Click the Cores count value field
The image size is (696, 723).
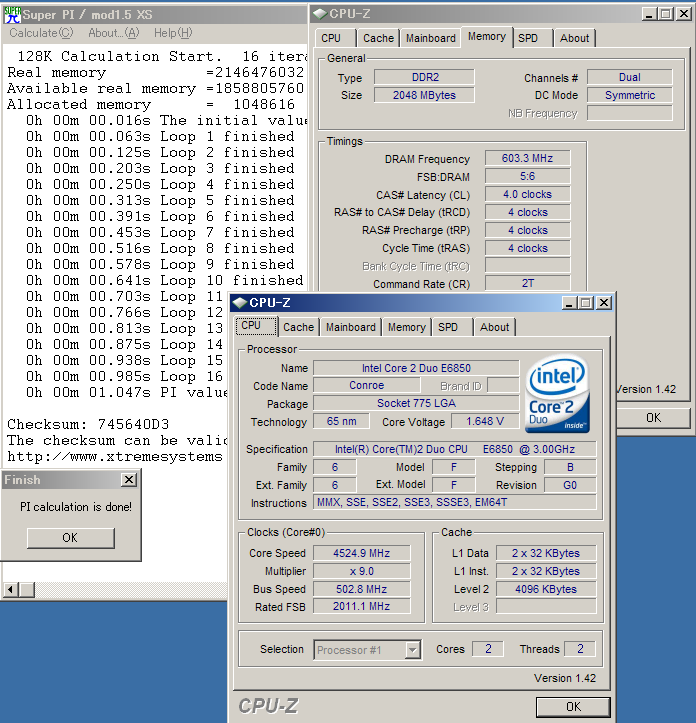(x=488, y=649)
